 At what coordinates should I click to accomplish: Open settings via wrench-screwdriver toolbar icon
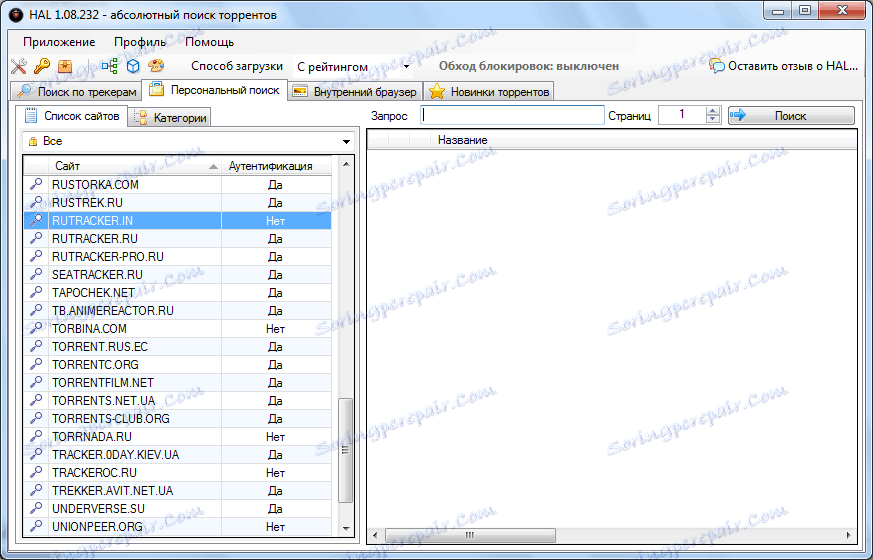click(x=18, y=66)
